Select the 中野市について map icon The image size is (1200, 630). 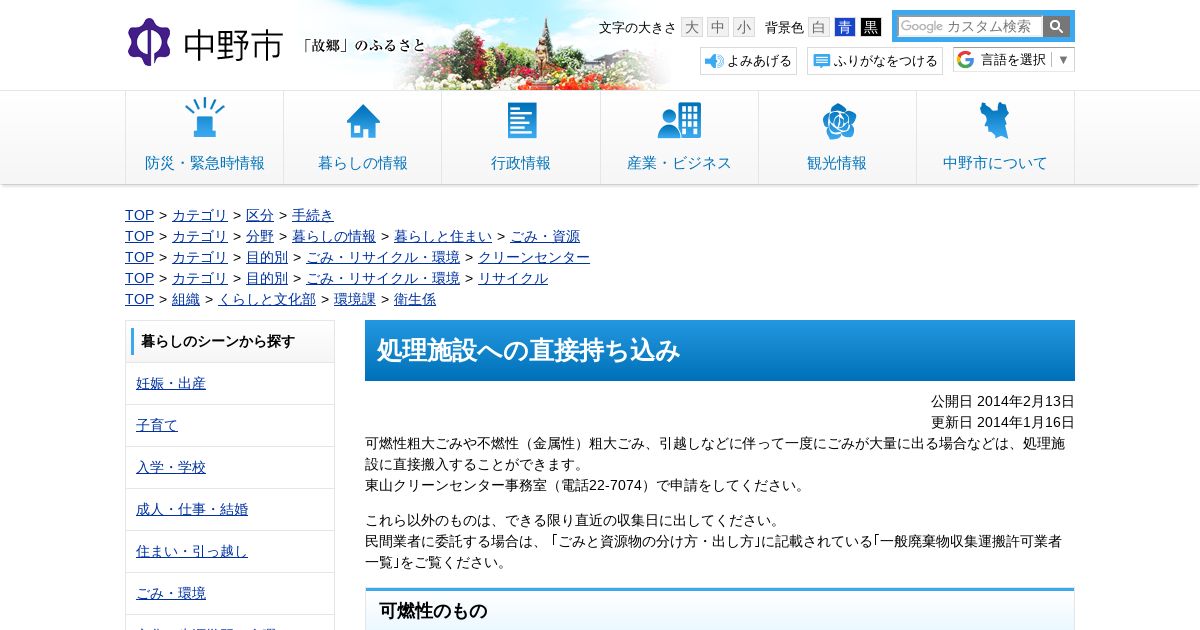pyautogui.click(x=995, y=120)
